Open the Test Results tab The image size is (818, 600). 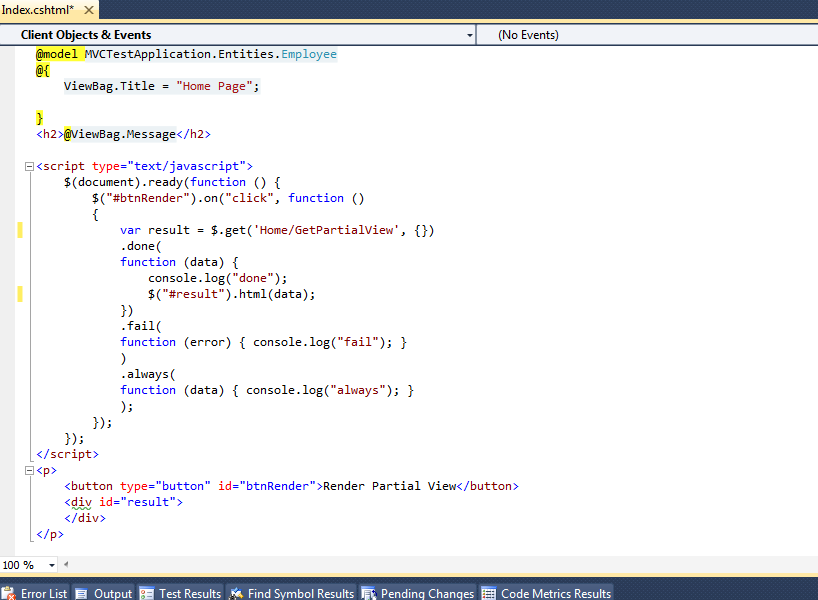point(181,593)
